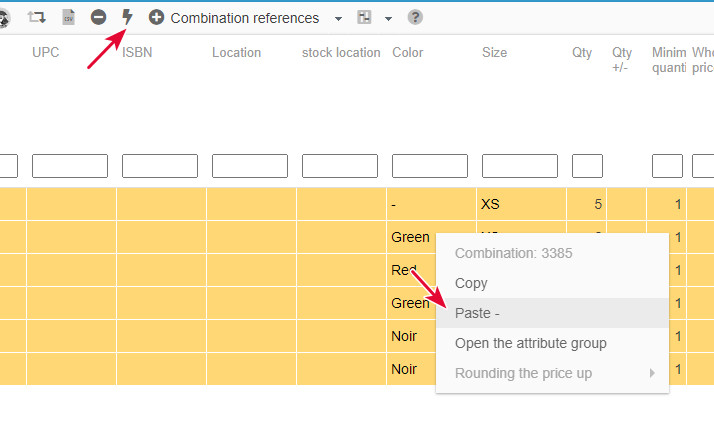Click the Color filter input field
The height and width of the screenshot is (438, 714).
(429, 166)
